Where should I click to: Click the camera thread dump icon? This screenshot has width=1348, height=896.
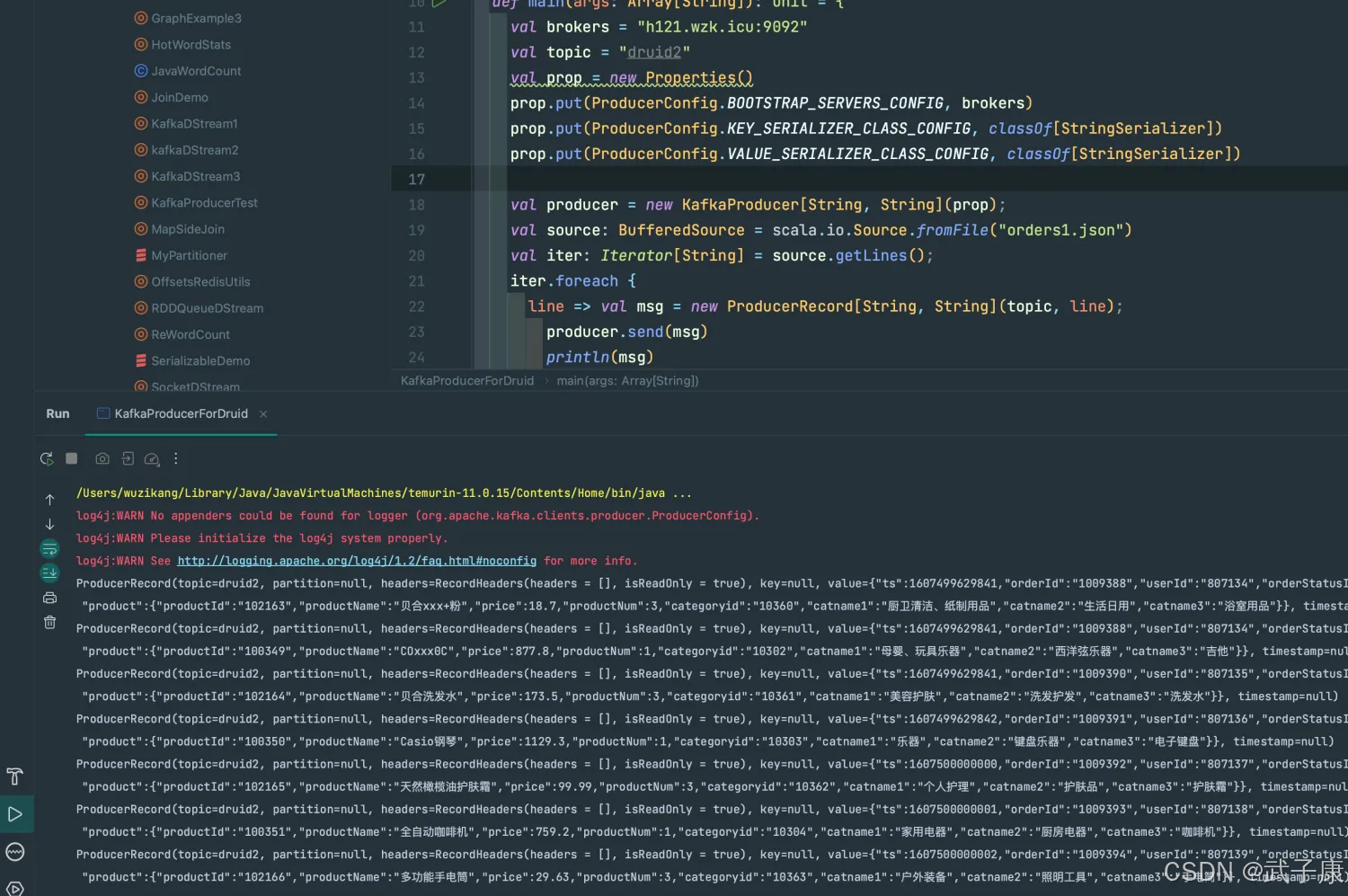102,459
